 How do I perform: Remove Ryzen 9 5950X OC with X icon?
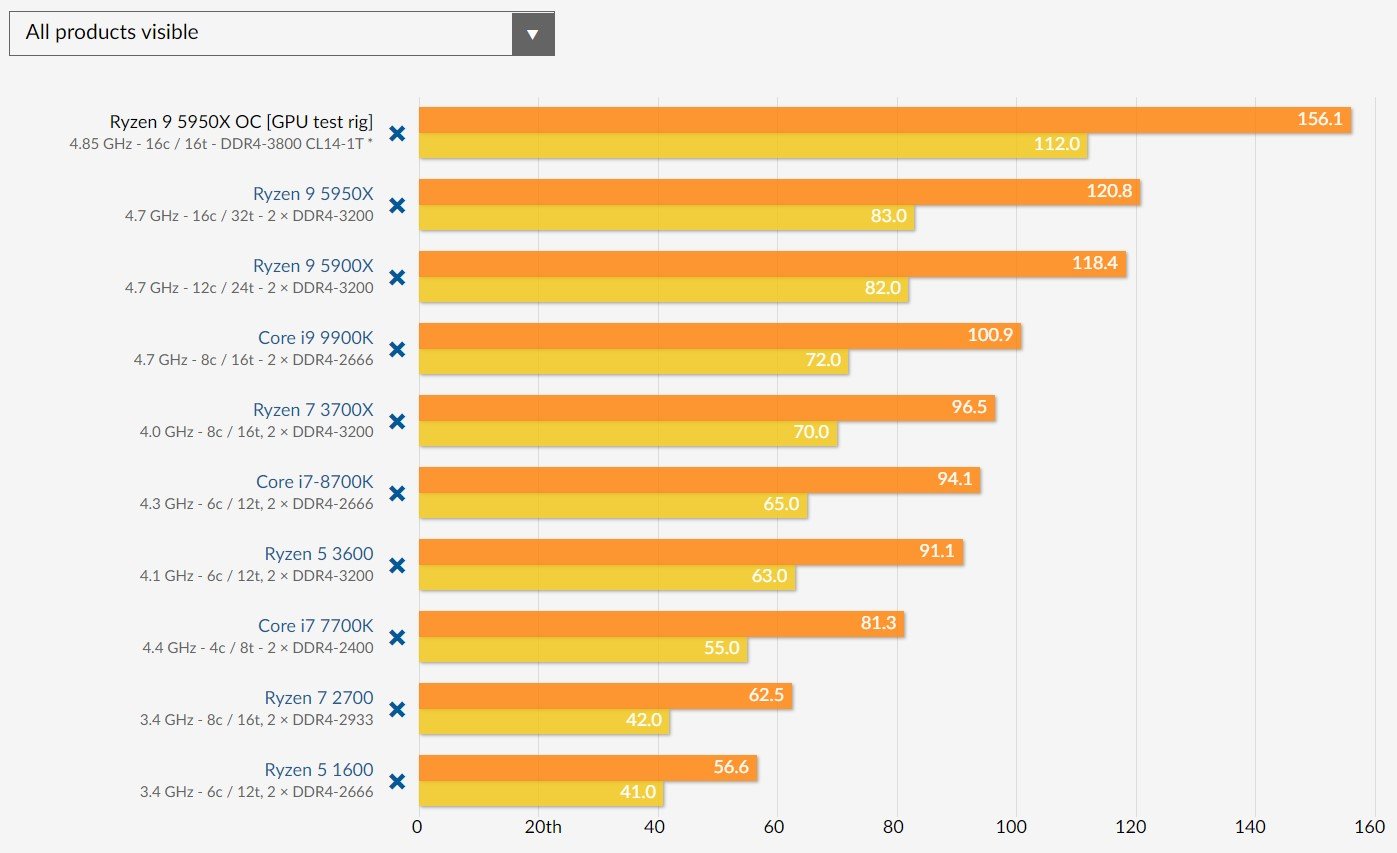[397, 133]
